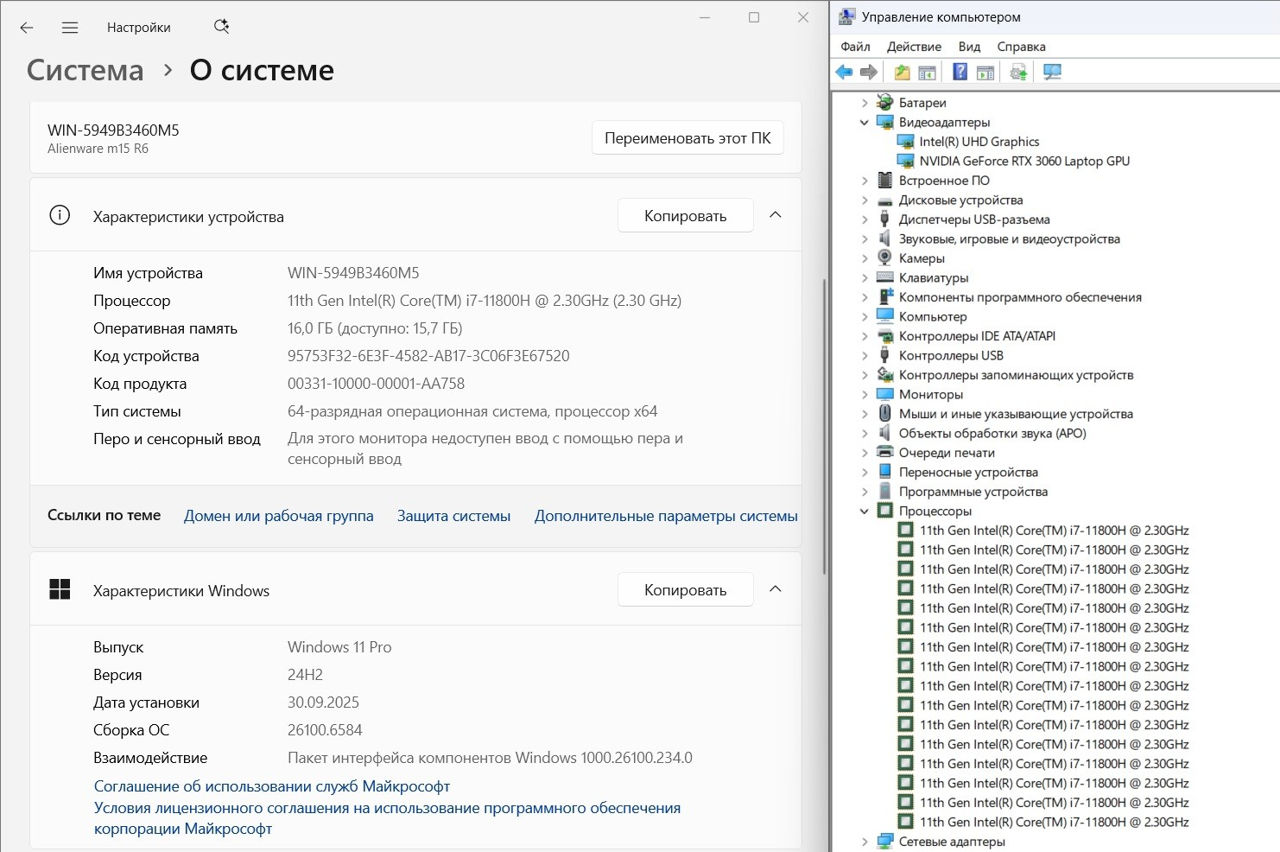Click the back arrow in Settings window
The image size is (1280, 852).
point(27,28)
